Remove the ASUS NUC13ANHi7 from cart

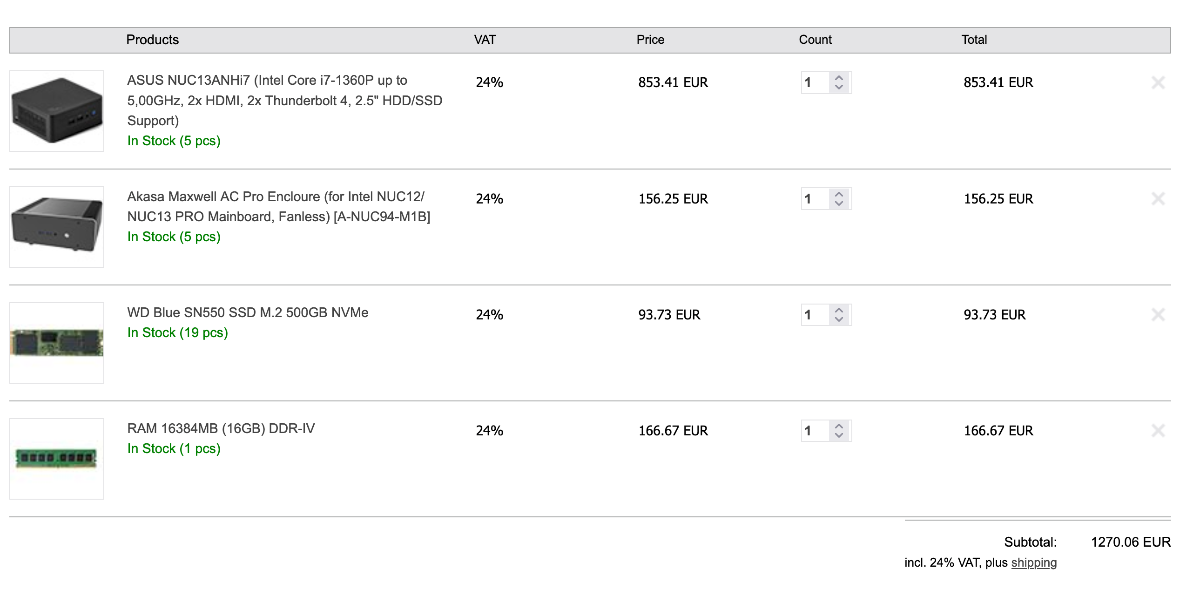(1158, 83)
